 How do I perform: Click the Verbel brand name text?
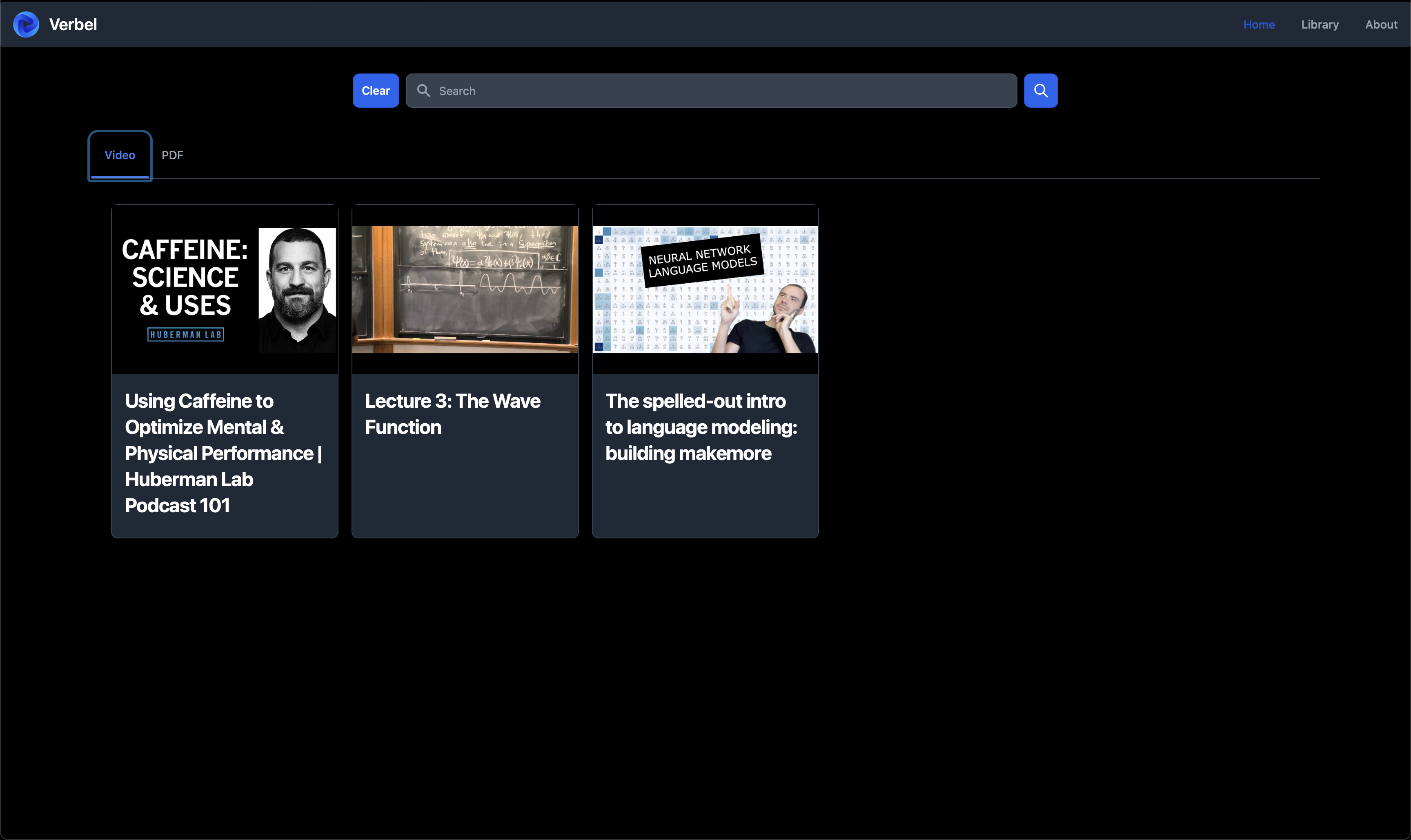[x=73, y=24]
